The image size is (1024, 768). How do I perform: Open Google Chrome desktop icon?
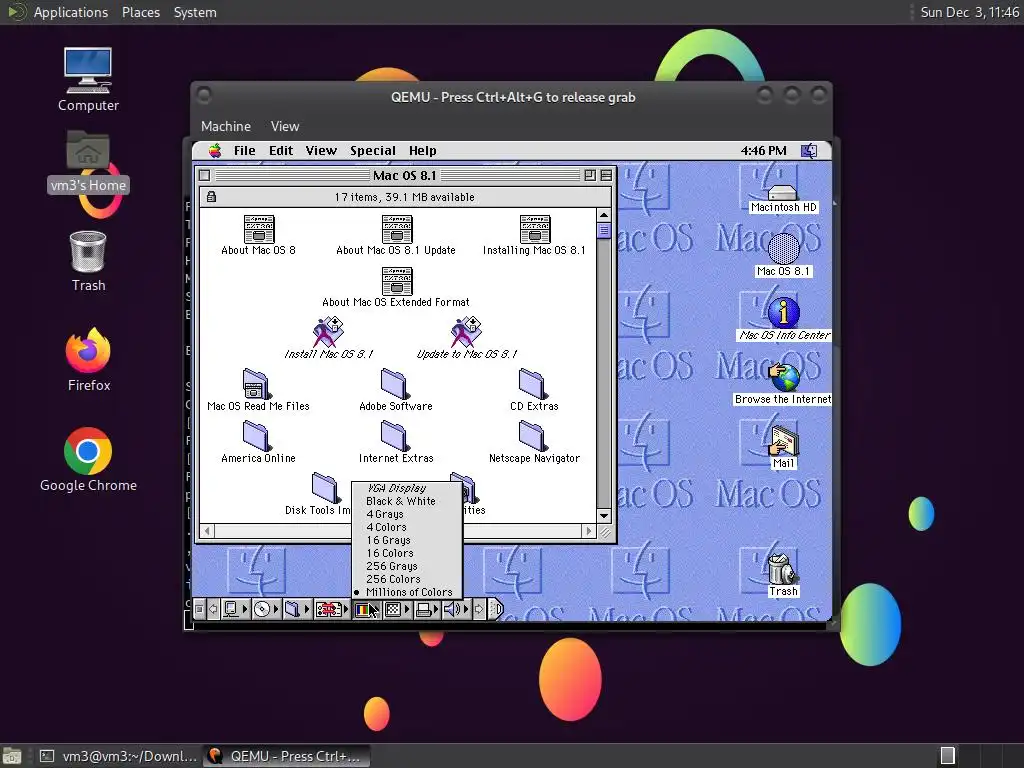point(88,451)
